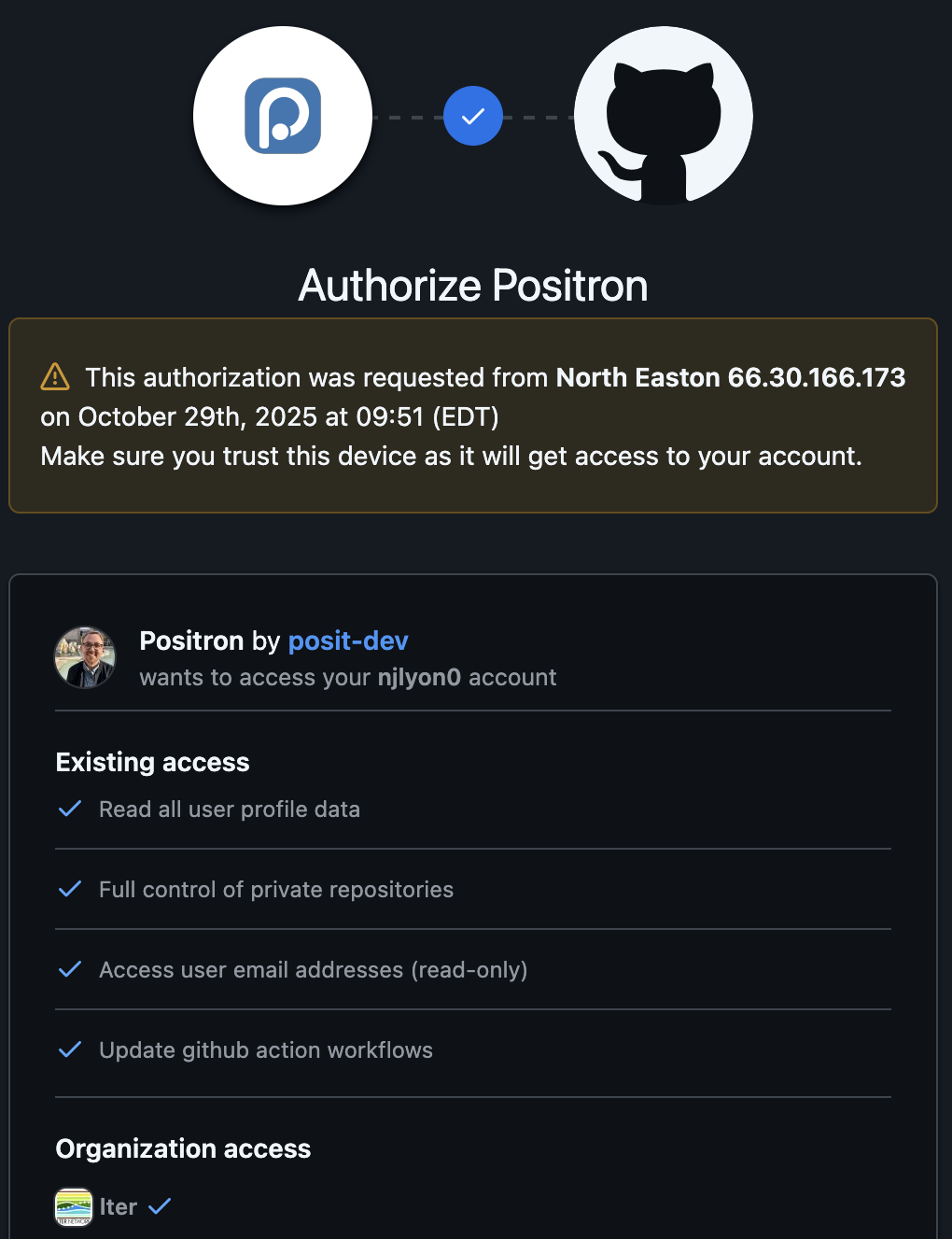Toggle the Read all user profile data permission

229,810
